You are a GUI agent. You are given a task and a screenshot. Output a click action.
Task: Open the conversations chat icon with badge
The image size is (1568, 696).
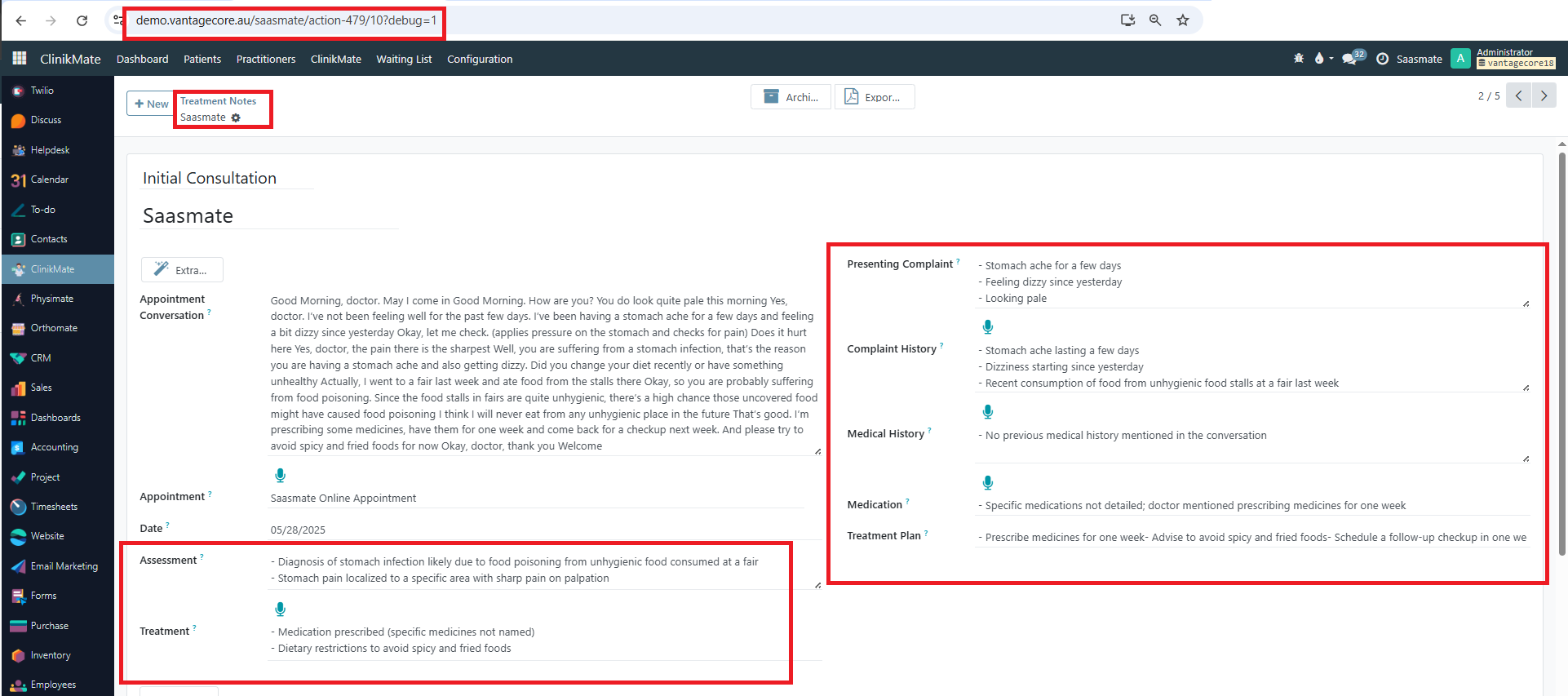click(x=1351, y=59)
